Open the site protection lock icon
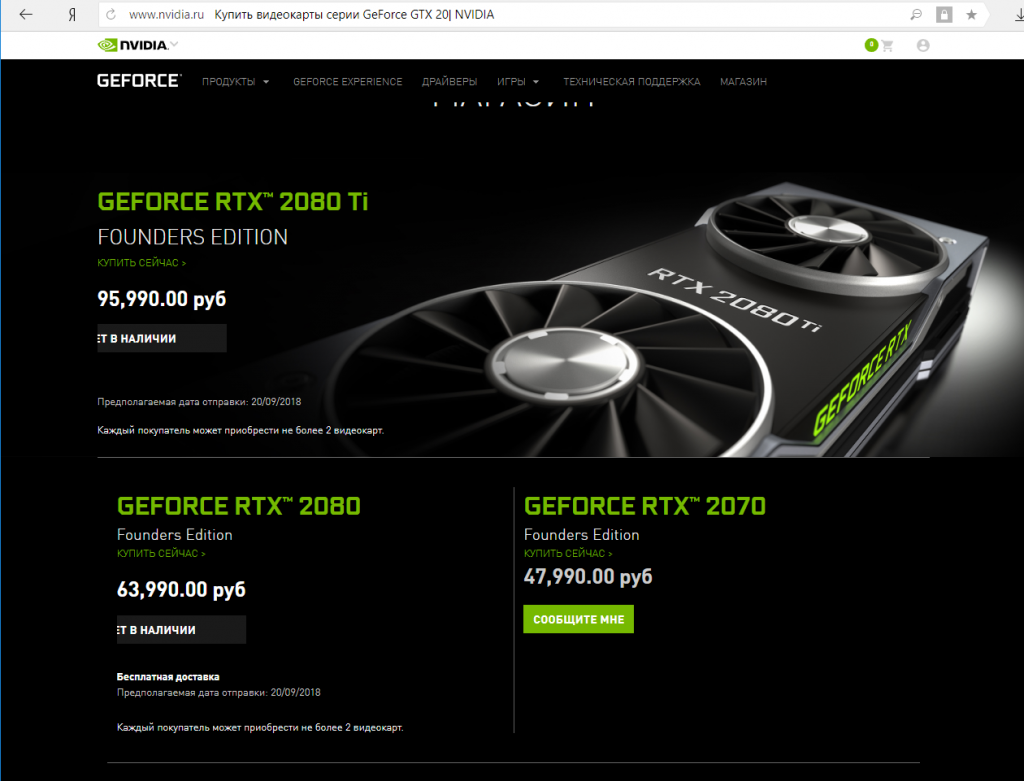This screenshot has height=781, width=1024. tap(944, 14)
